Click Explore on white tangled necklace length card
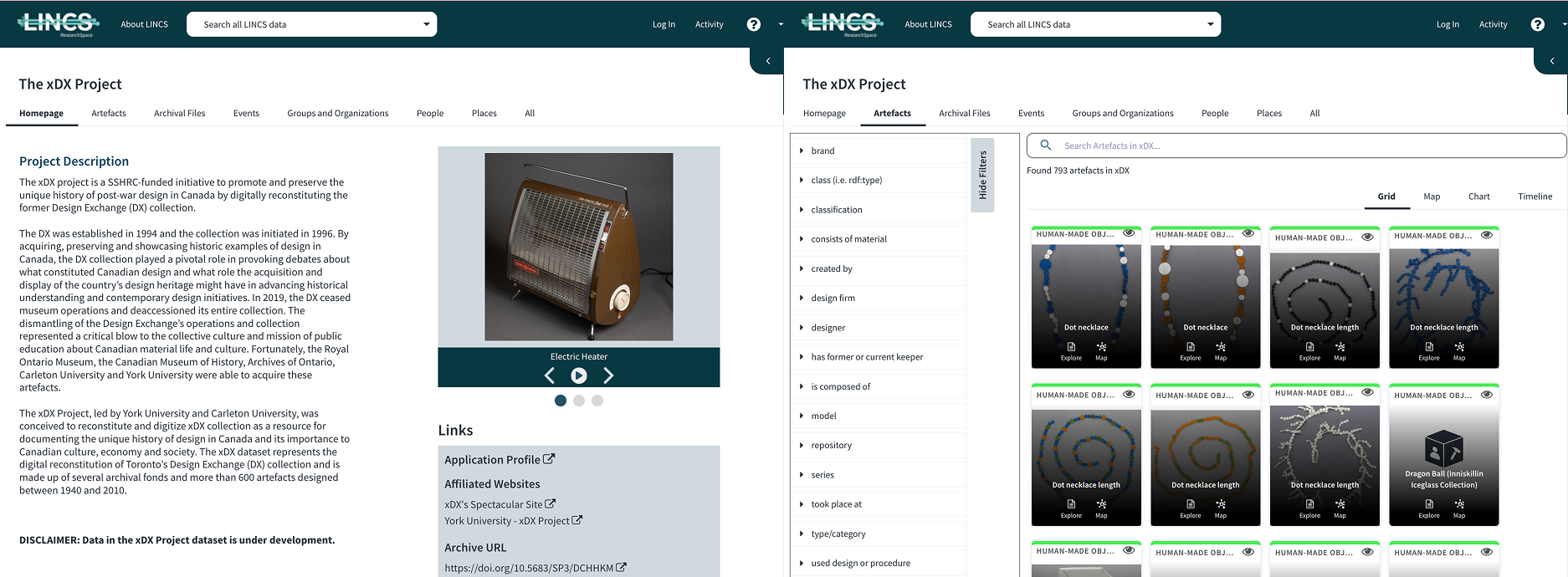The height and width of the screenshot is (577, 1568). point(1309,508)
